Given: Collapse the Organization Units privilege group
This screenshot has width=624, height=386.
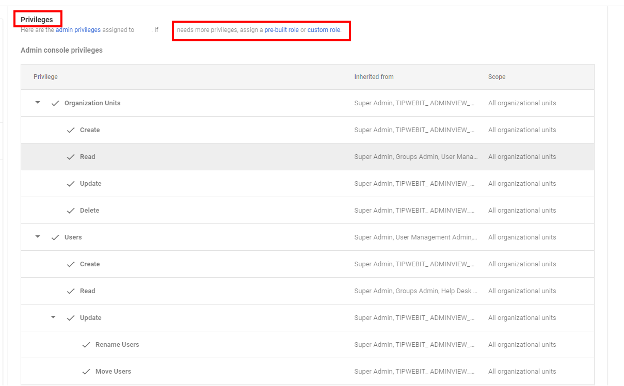Looking at the screenshot, I should point(38,102).
